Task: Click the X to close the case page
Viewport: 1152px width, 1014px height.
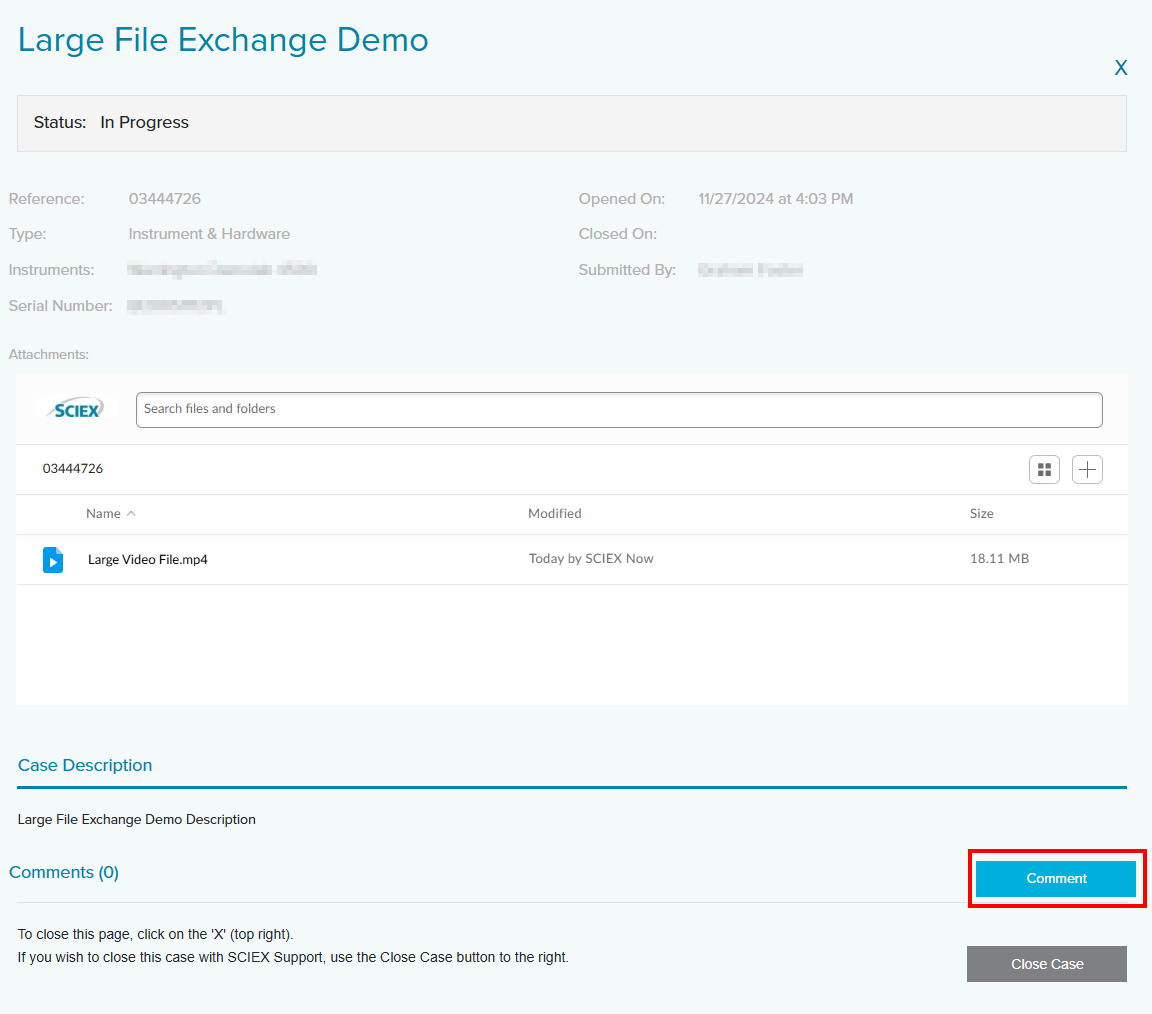Action: pos(1121,68)
